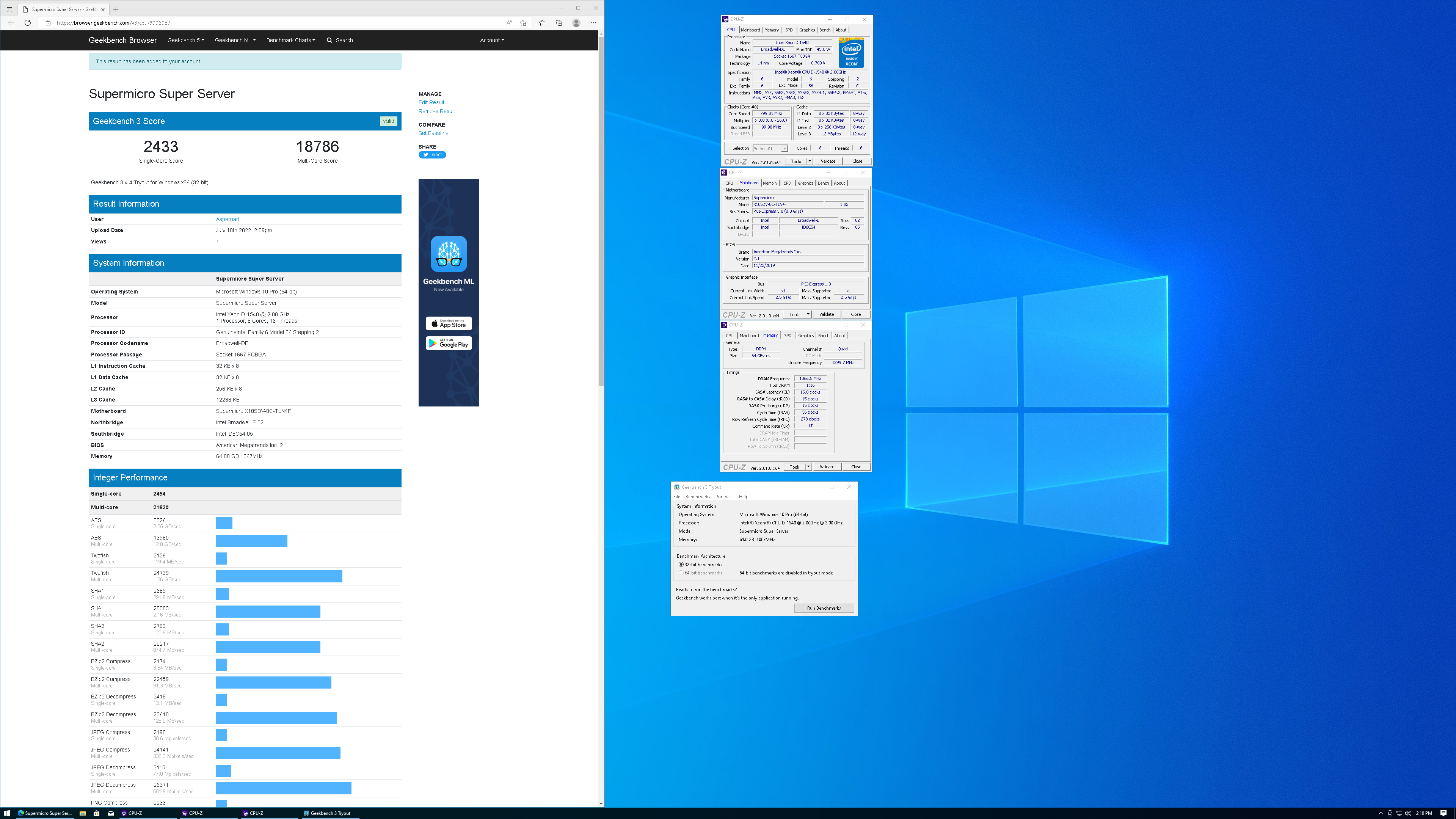Go back with the browser back arrow
This screenshot has height=819, width=1456.
(11, 23)
